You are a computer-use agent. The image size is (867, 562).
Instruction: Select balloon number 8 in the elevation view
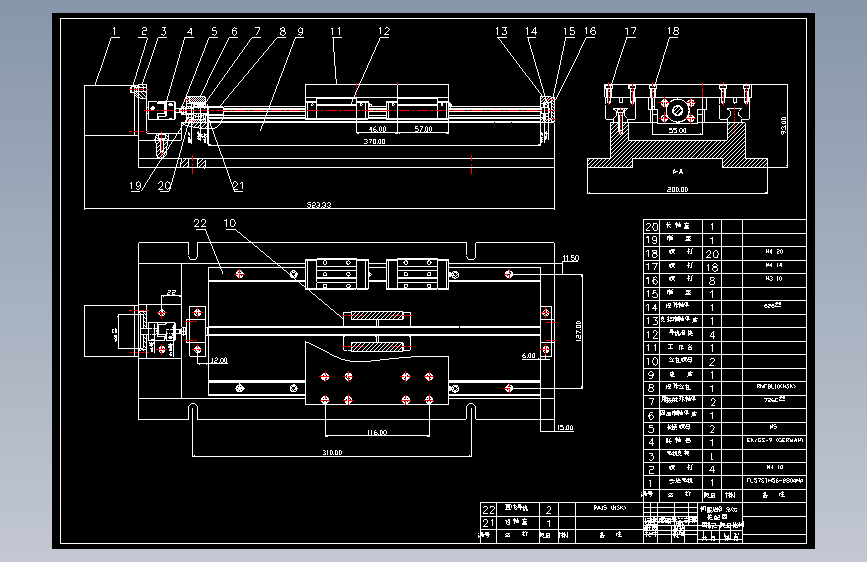coord(282,32)
